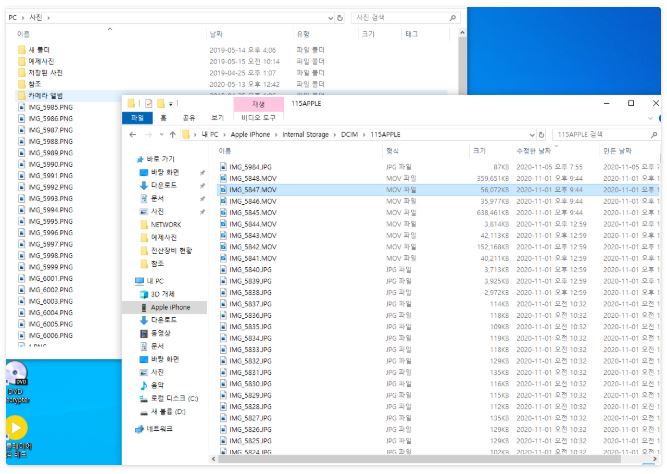This screenshot has height=474, width=667.
Task: Refresh the 사진 folder in back window
Action: click(340, 18)
